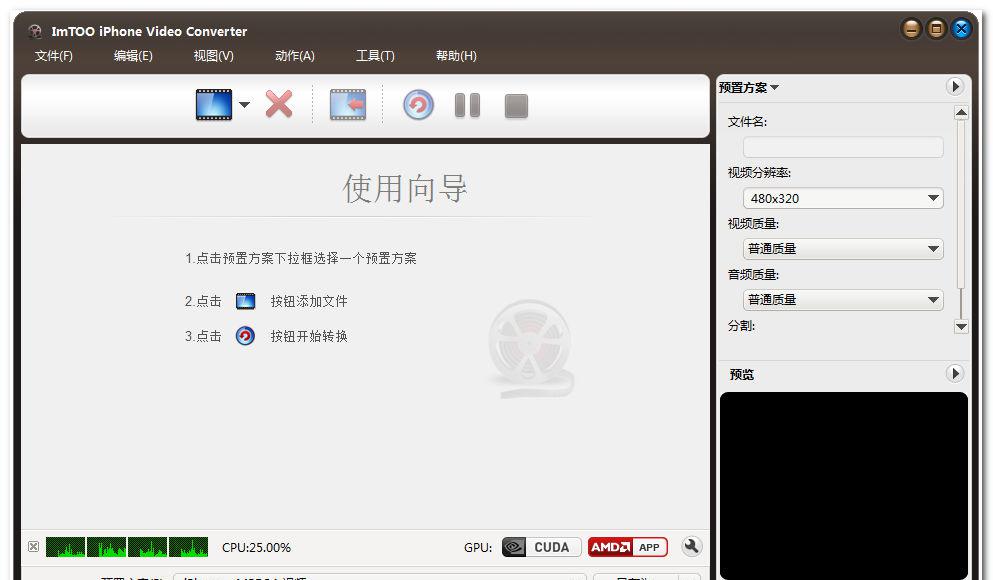The width and height of the screenshot is (993, 580).
Task: Open the 音频质量 dropdown
Action: coord(843,299)
